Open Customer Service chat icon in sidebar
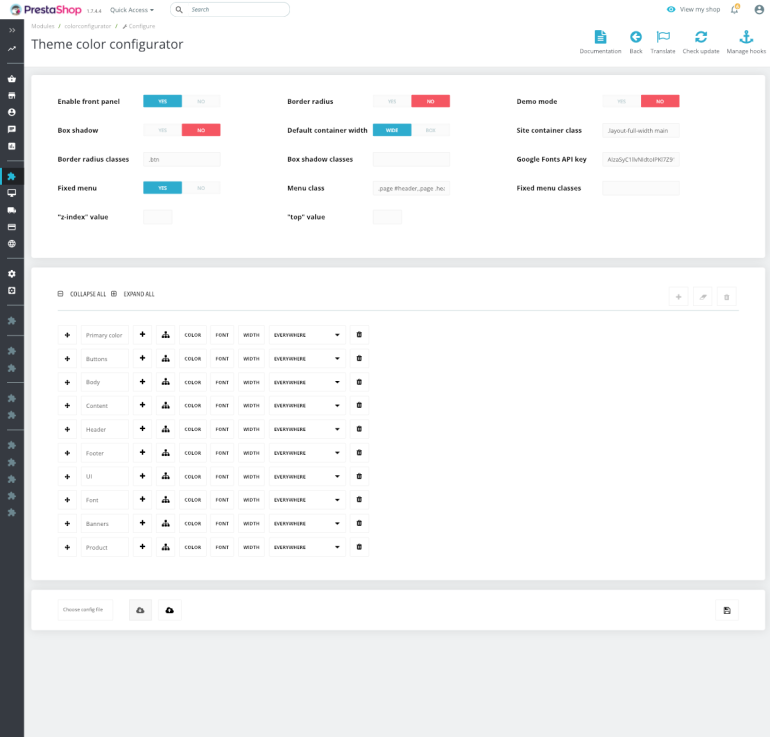Screen dimensions: 770x737 12,129
